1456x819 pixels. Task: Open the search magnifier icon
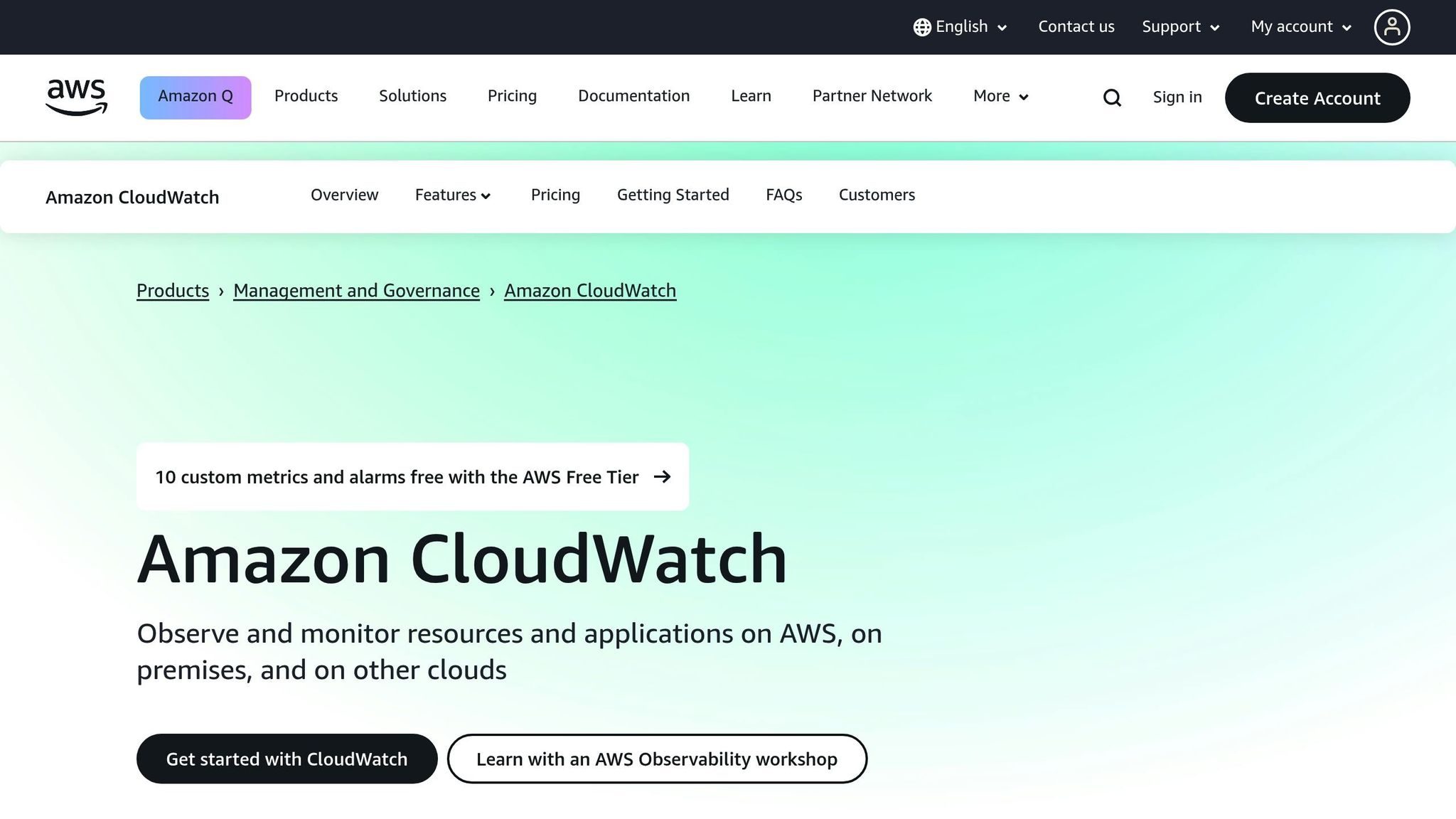click(1112, 97)
